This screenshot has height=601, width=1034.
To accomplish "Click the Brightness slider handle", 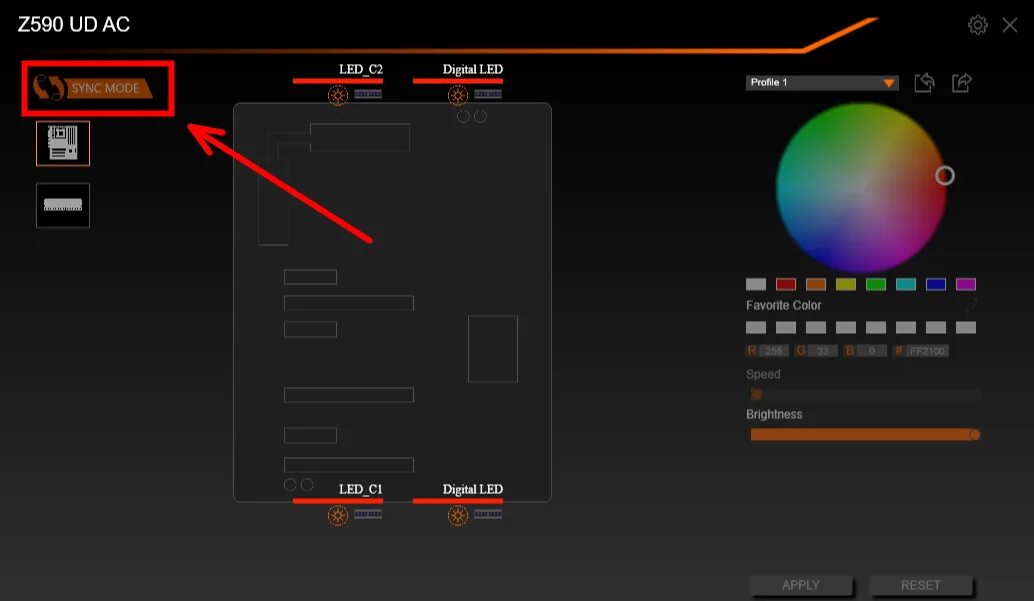I will [975, 435].
